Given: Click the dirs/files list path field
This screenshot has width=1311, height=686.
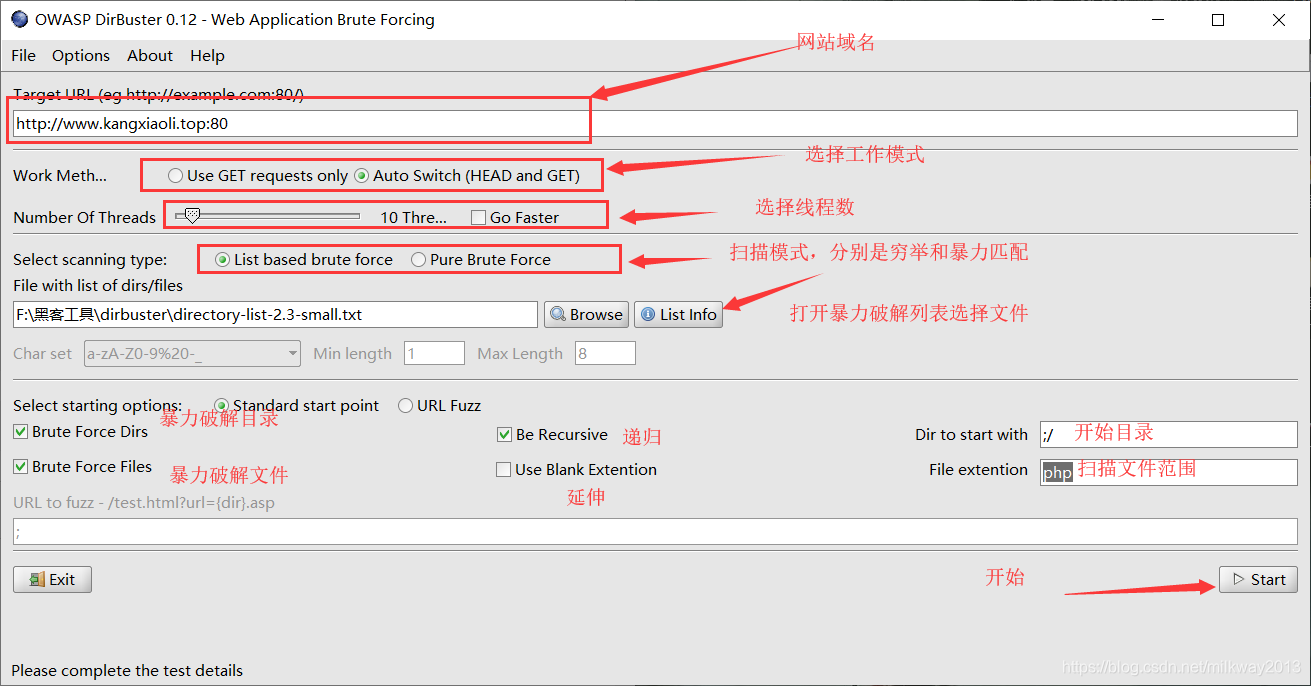Looking at the screenshot, I should pos(275,314).
